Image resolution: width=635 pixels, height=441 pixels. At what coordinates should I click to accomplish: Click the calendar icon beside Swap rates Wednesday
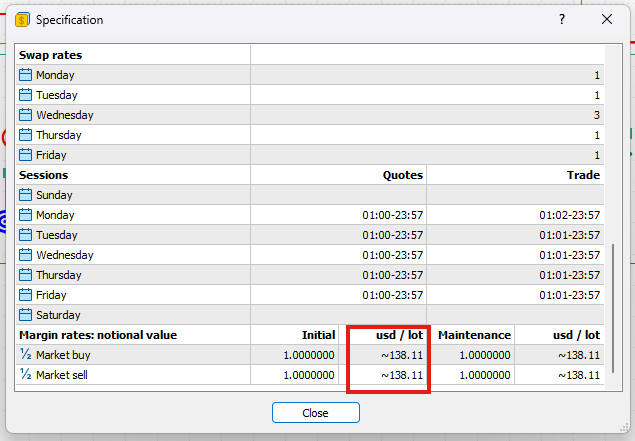click(25, 115)
